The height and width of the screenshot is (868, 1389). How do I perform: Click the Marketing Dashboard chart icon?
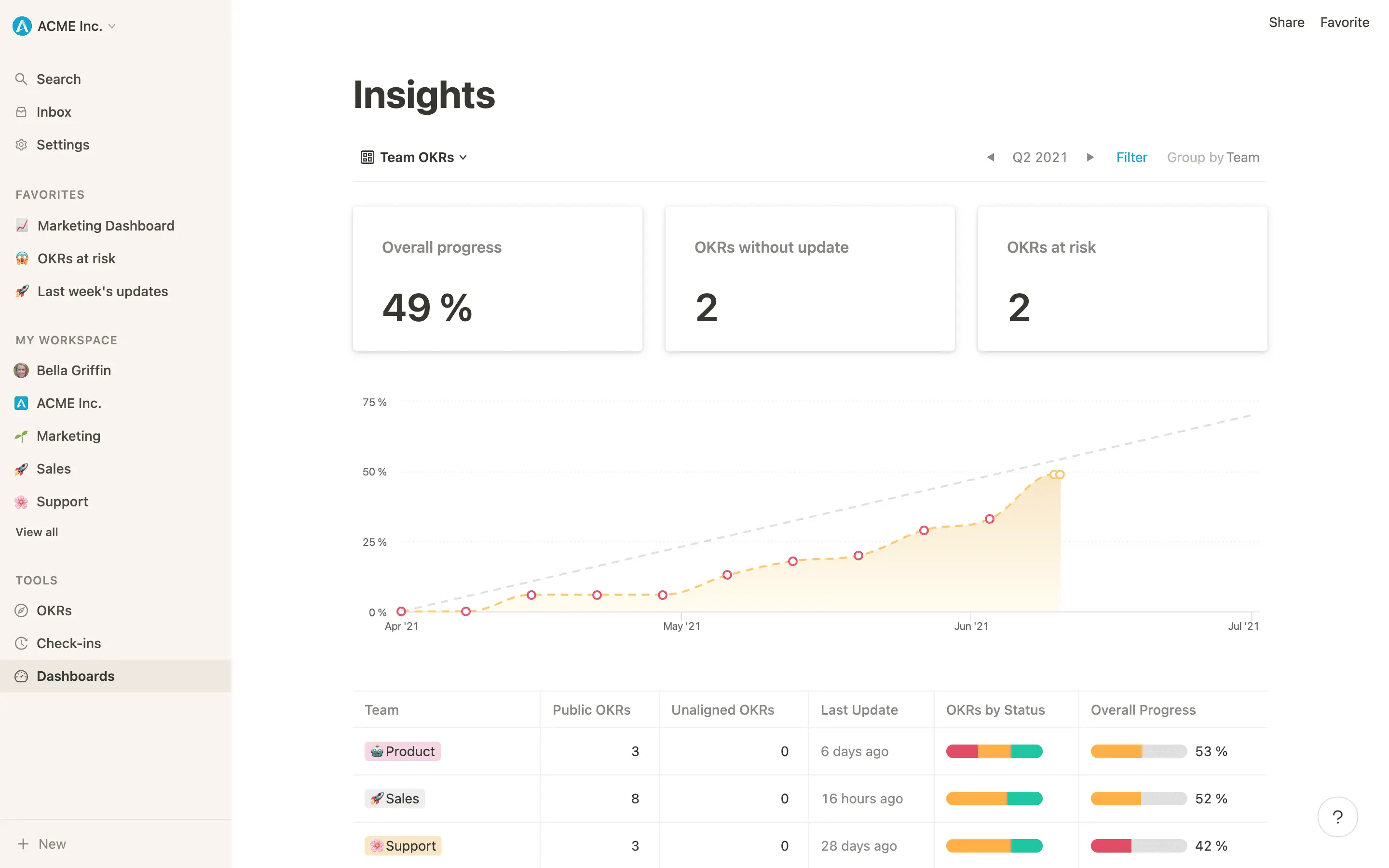22,226
